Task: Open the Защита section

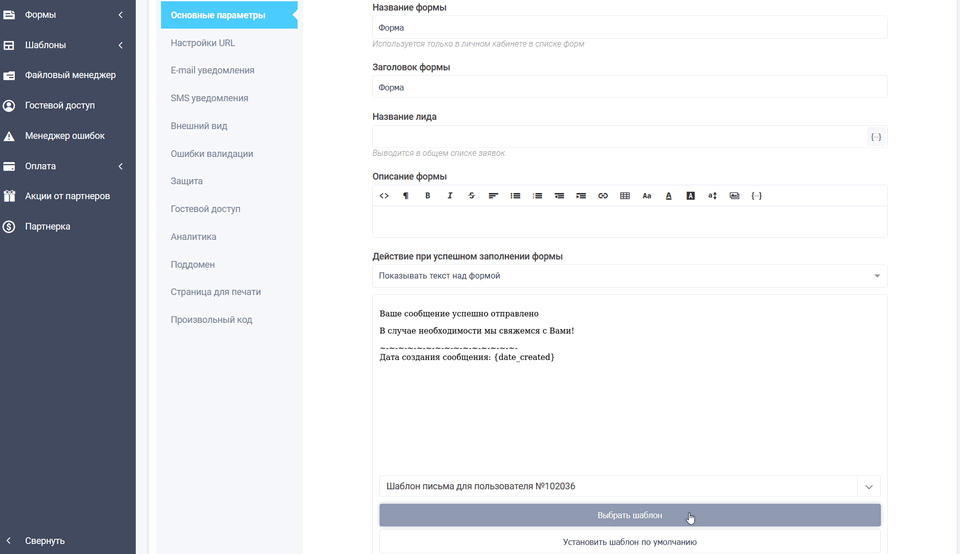Action: tap(187, 181)
